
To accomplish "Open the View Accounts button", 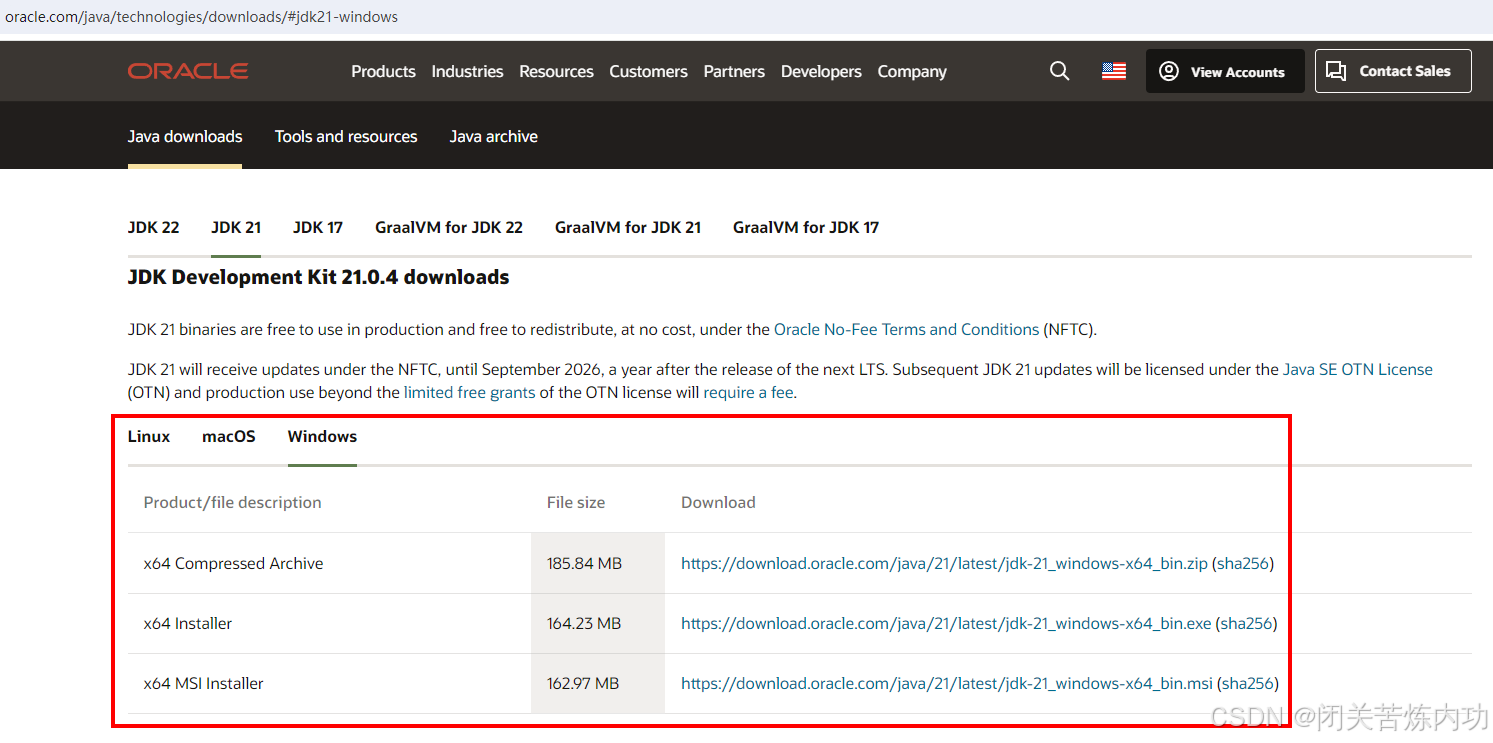I will tap(1225, 71).
